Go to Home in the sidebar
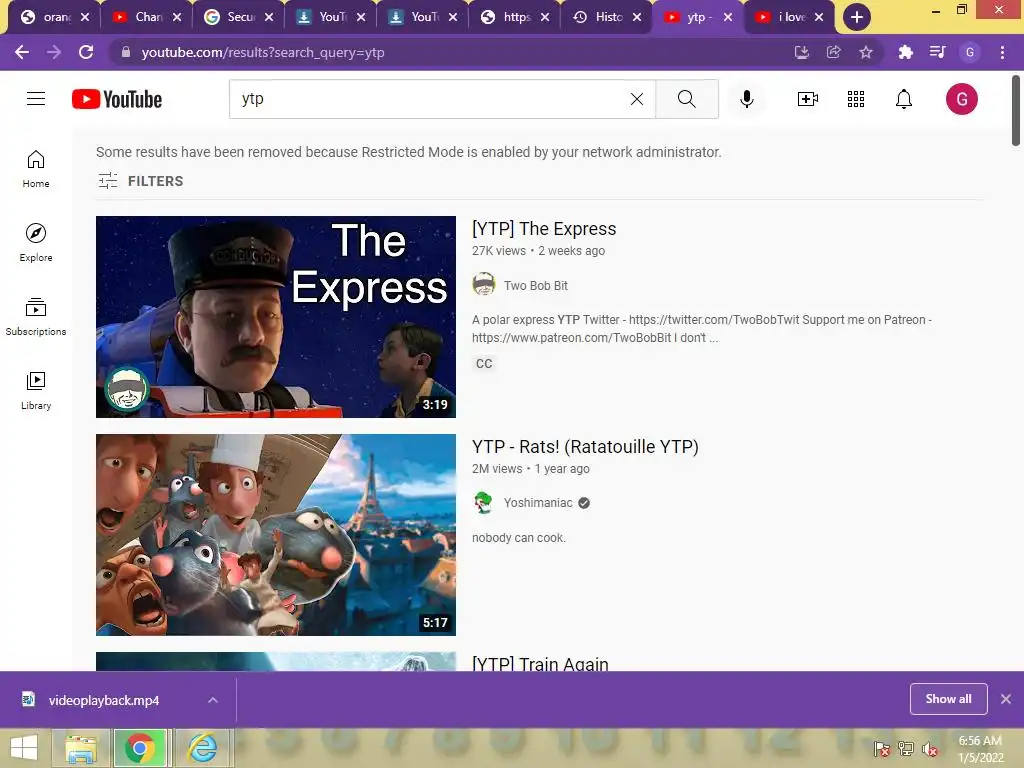The width and height of the screenshot is (1024, 768). [36, 169]
